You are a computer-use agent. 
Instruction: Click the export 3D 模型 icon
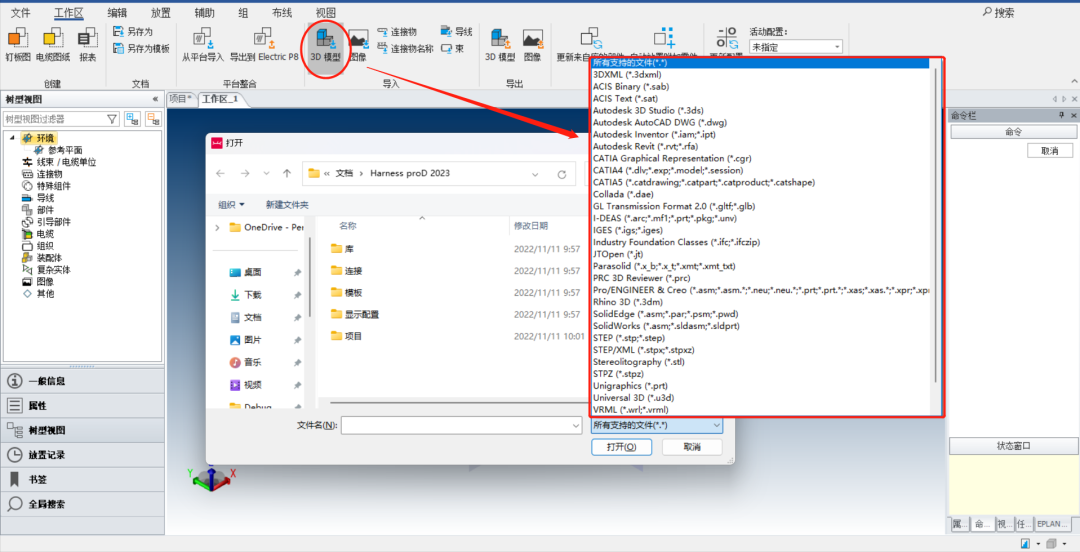click(500, 39)
